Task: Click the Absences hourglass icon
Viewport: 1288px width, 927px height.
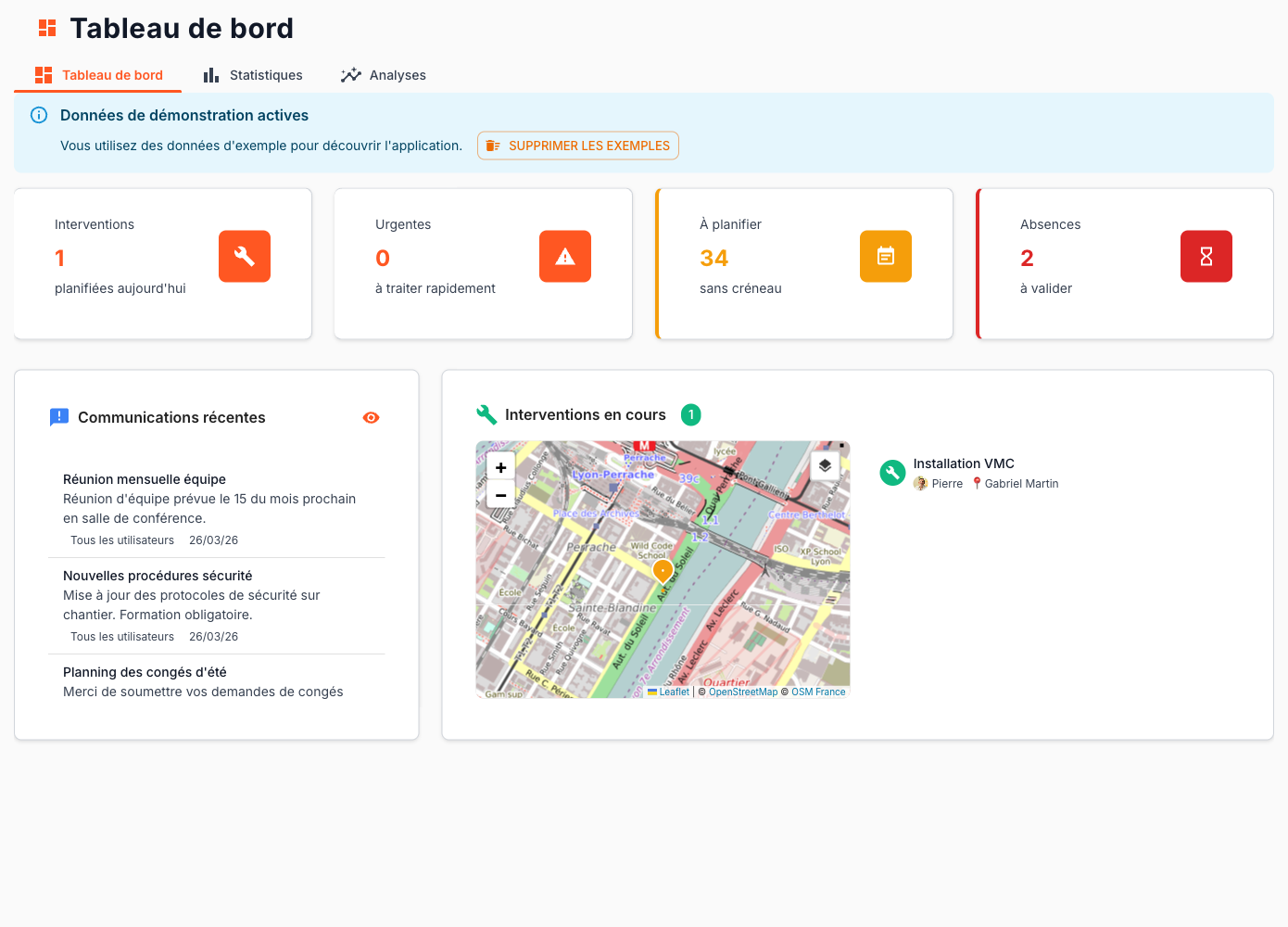Action: (1206, 257)
